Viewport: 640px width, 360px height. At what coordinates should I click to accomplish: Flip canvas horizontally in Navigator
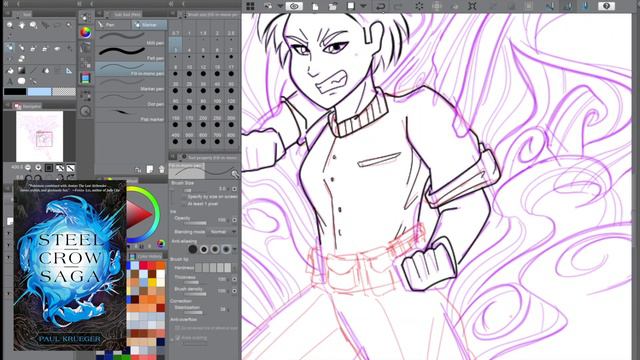point(60,168)
